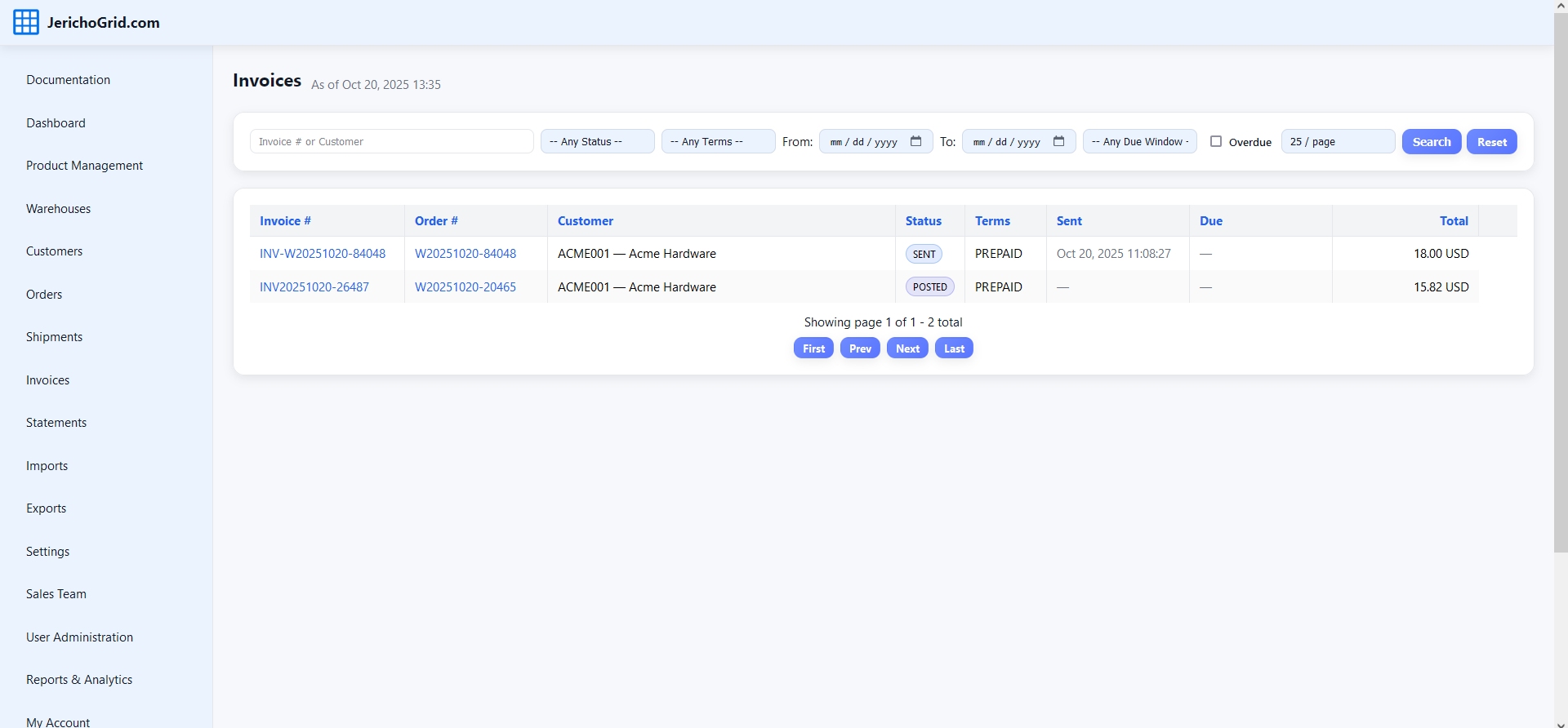Go to First page of results
Screen dimensions: 1568x728
click(x=813, y=348)
